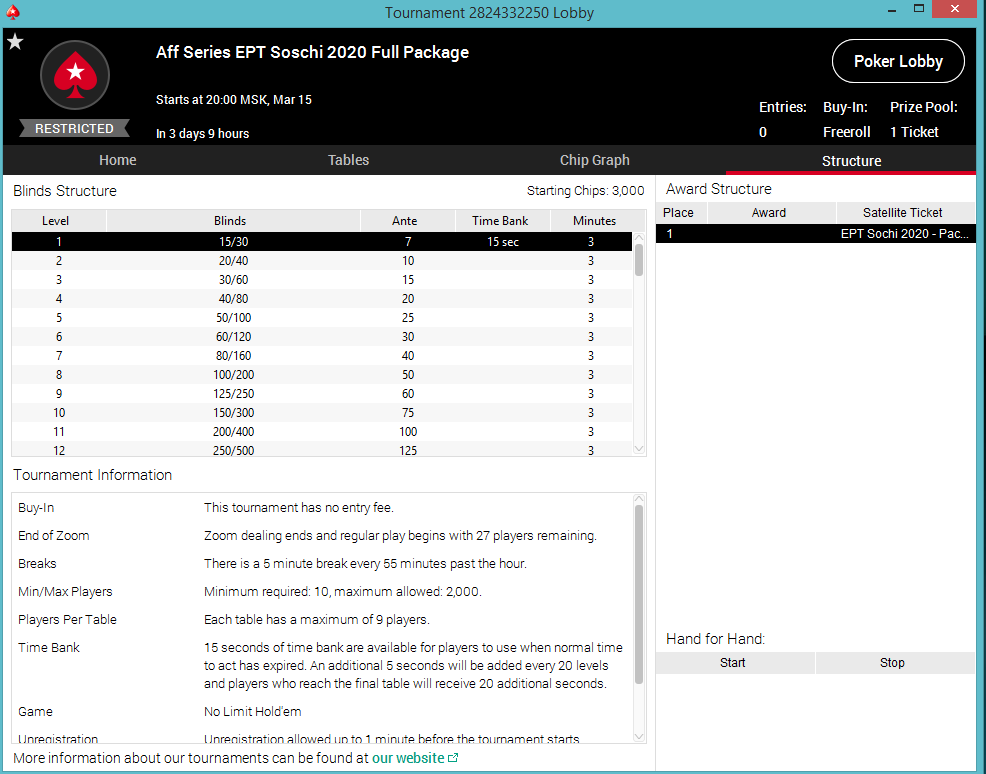Viewport: 986px width, 774px height.
Task: Switch to the Tables tab
Action: pos(348,160)
